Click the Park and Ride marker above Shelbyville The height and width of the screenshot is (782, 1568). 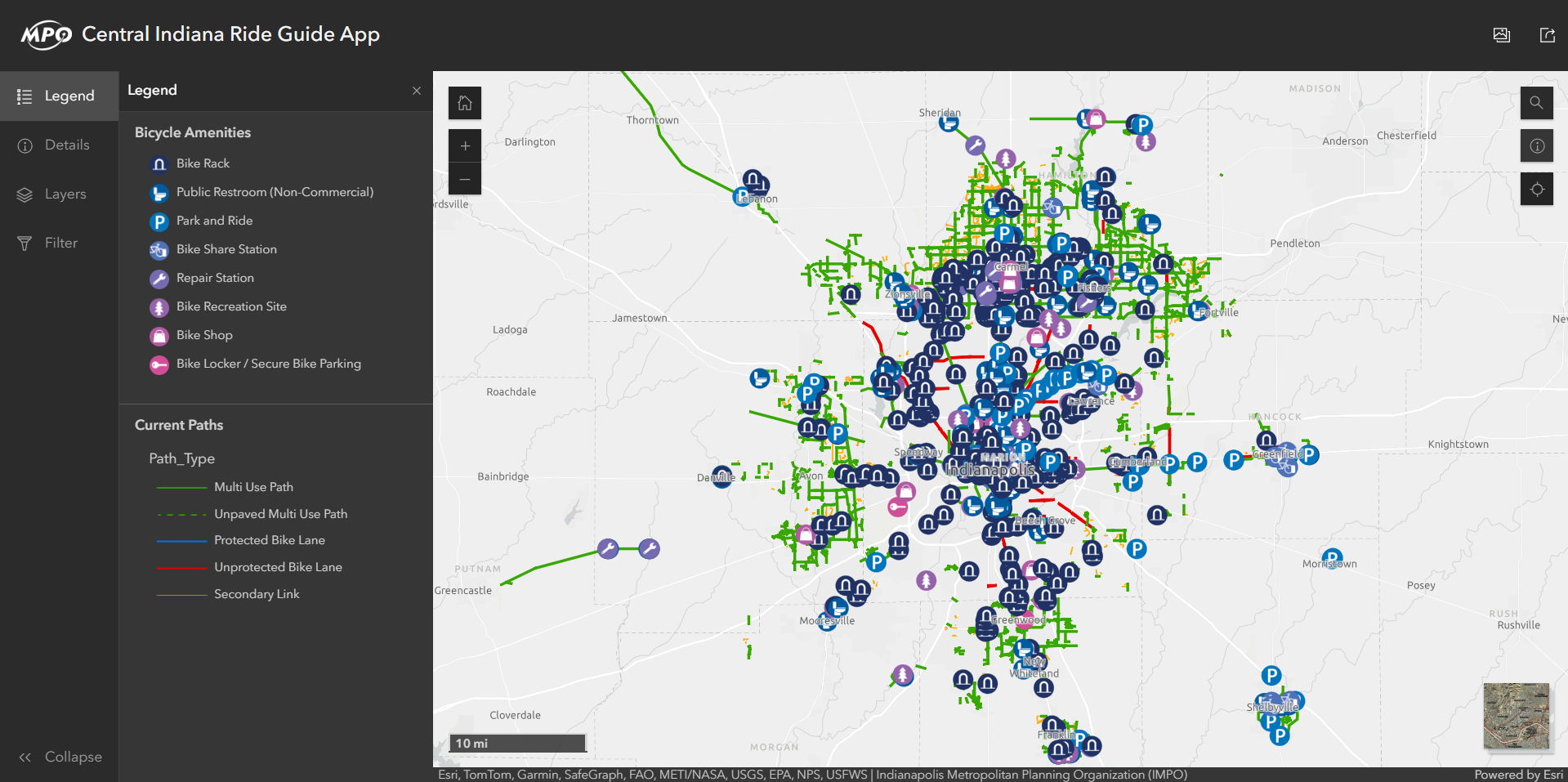point(1271,676)
